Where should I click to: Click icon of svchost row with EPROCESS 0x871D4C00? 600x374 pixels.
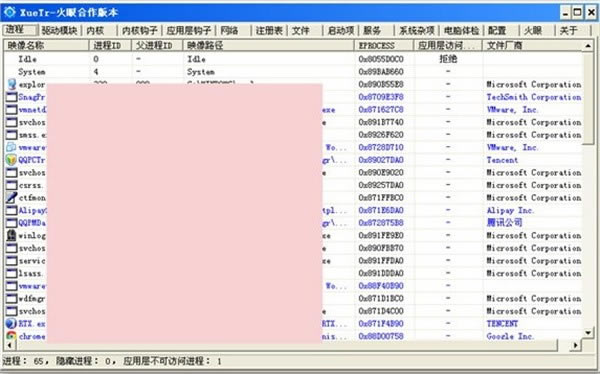11,311
